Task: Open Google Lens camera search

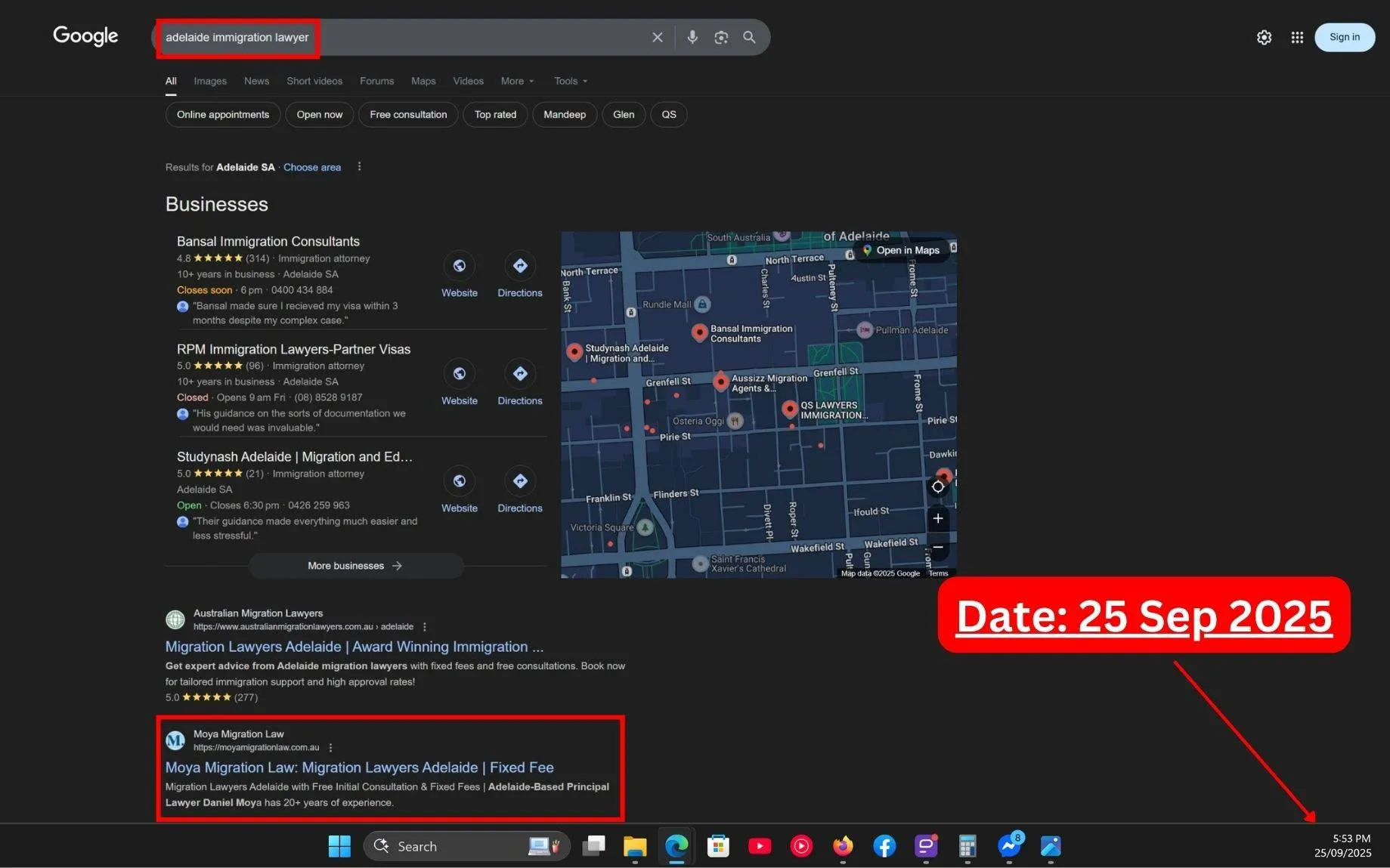Action: (x=720, y=36)
